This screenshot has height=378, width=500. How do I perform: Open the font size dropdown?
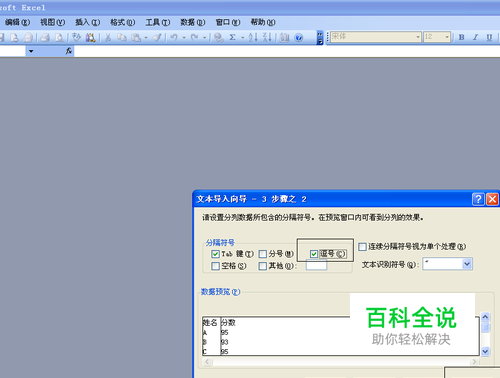click(x=447, y=37)
